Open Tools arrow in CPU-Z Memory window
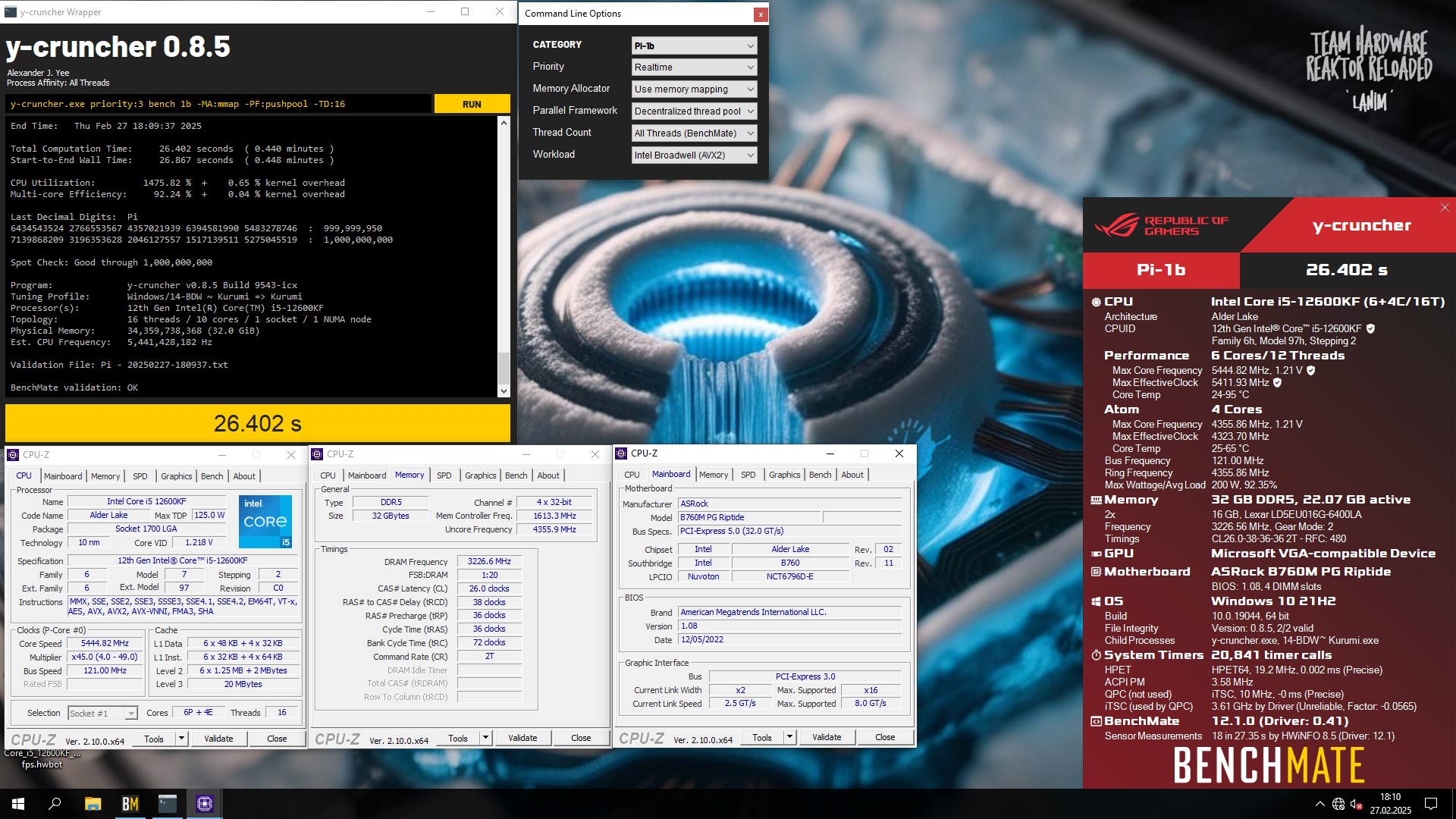The height and width of the screenshot is (819, 1456). point(485,738)
